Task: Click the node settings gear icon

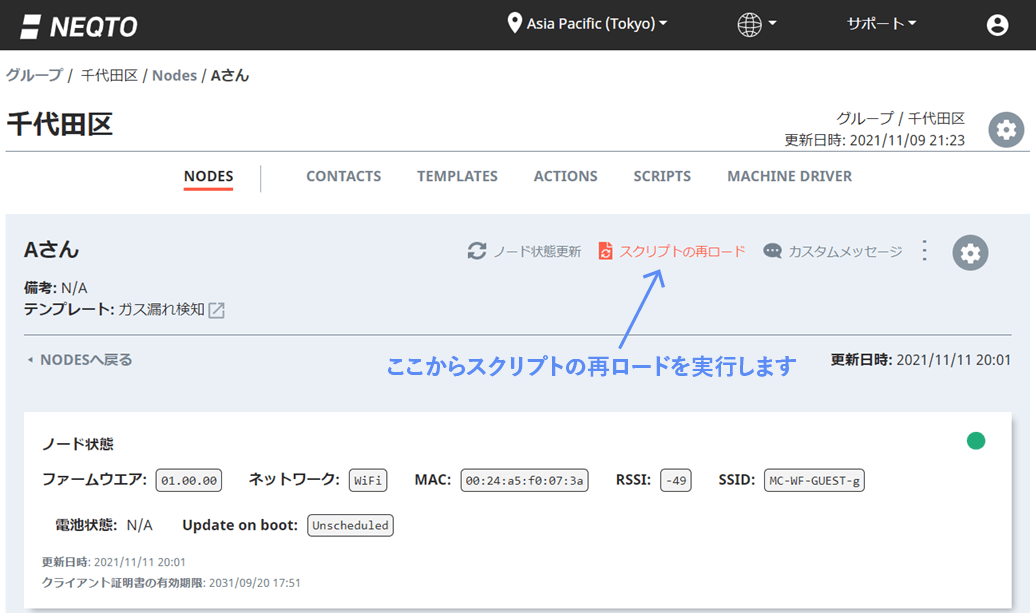Action: 969,253
